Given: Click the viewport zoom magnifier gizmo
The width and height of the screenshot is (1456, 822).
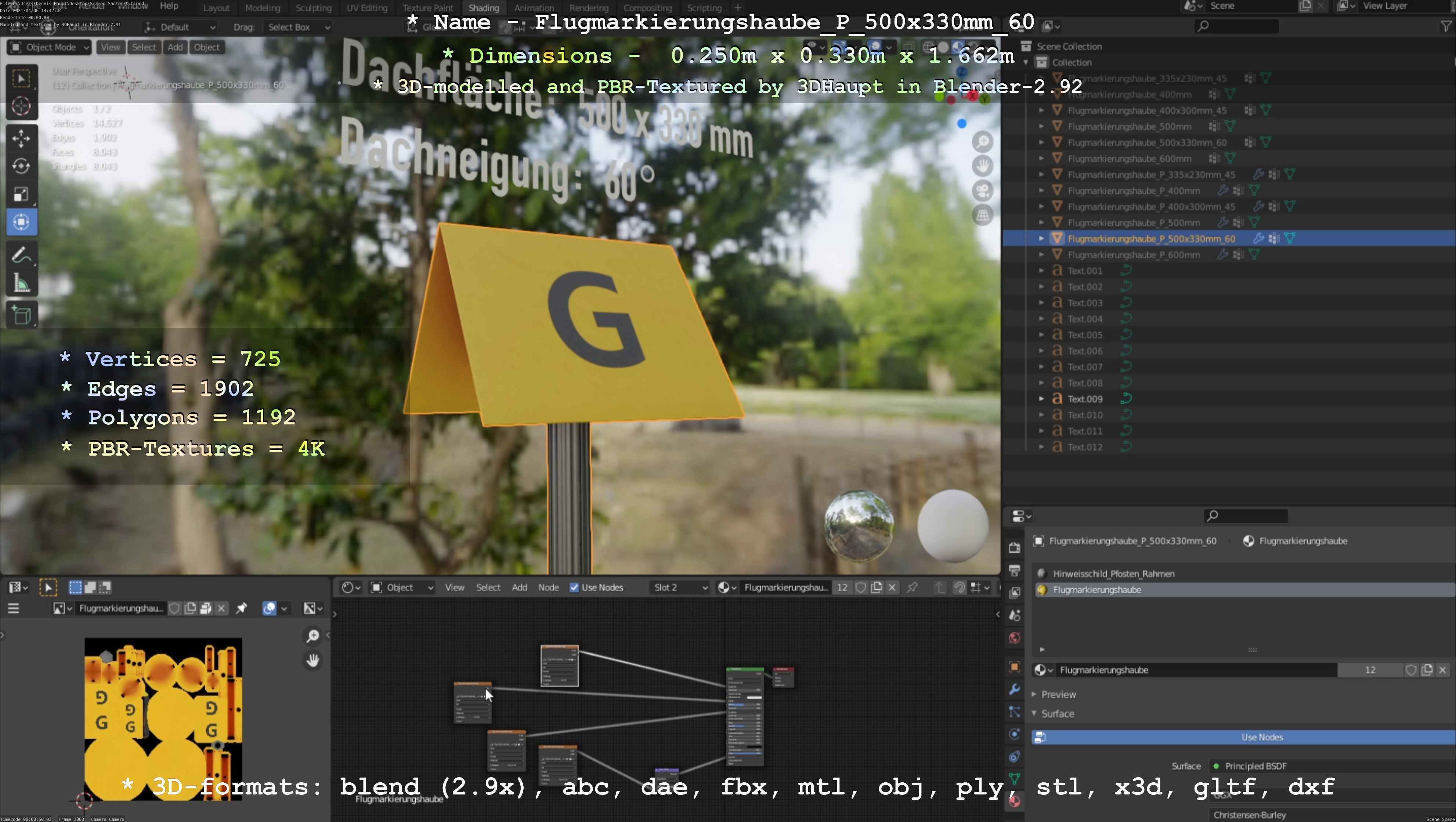Looking at the screenshot, I should pyautogui.click(x=982, y=142).
